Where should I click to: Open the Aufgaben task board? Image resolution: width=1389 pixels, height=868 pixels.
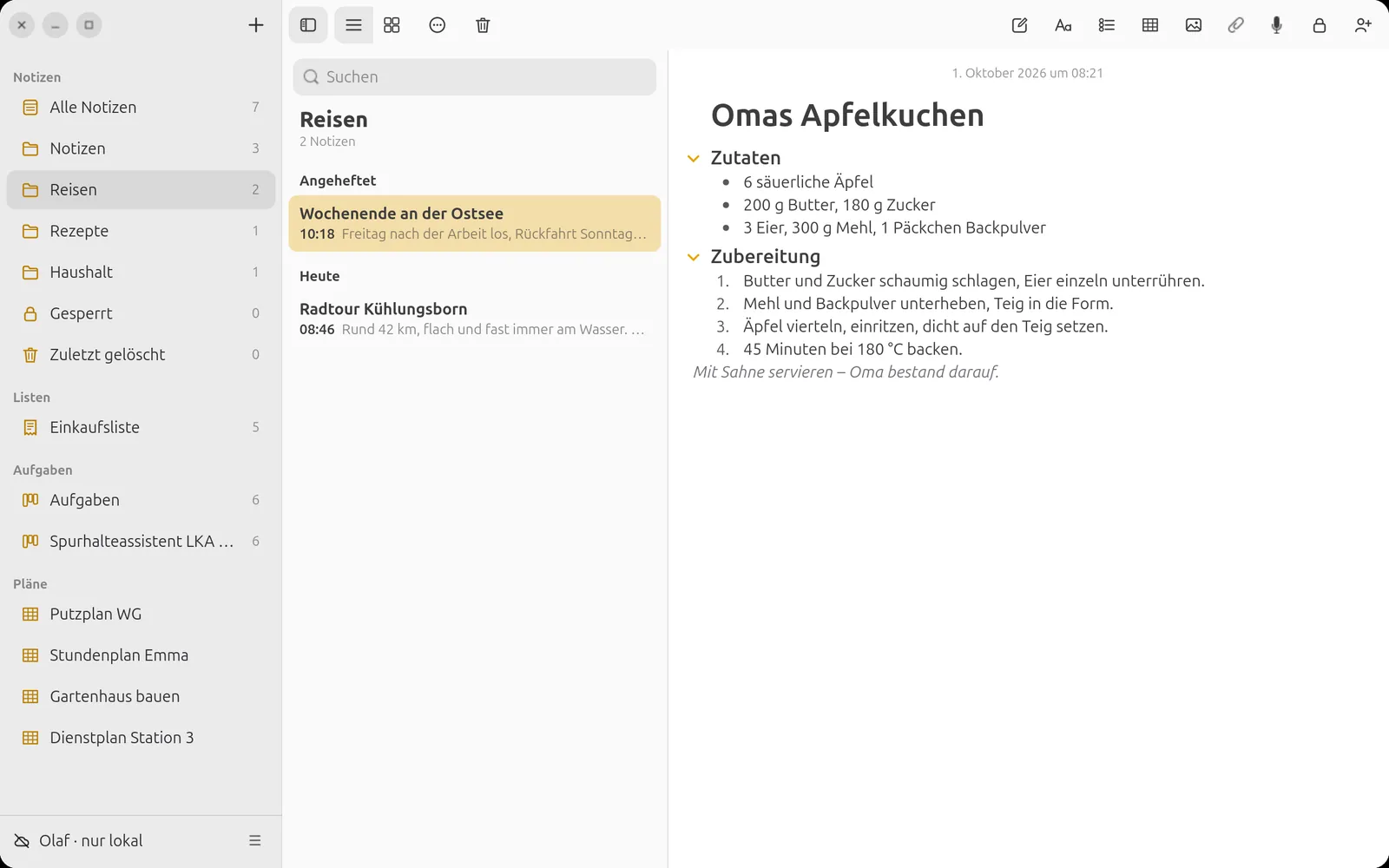pos(141,500)
